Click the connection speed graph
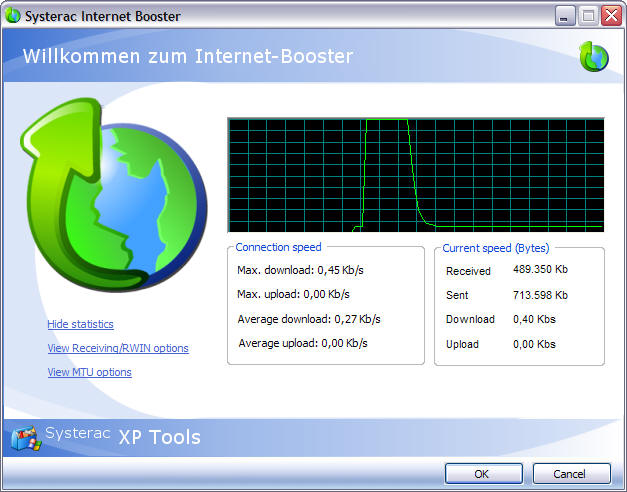Image resolution: width=627 pixels, height=492 pixels. pos(416,175)
